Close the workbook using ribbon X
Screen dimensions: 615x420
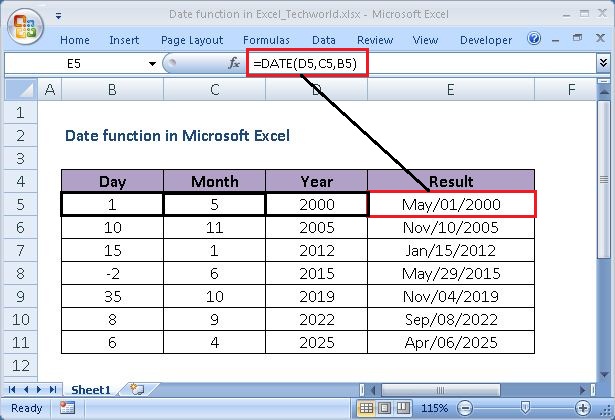[600, 38]
